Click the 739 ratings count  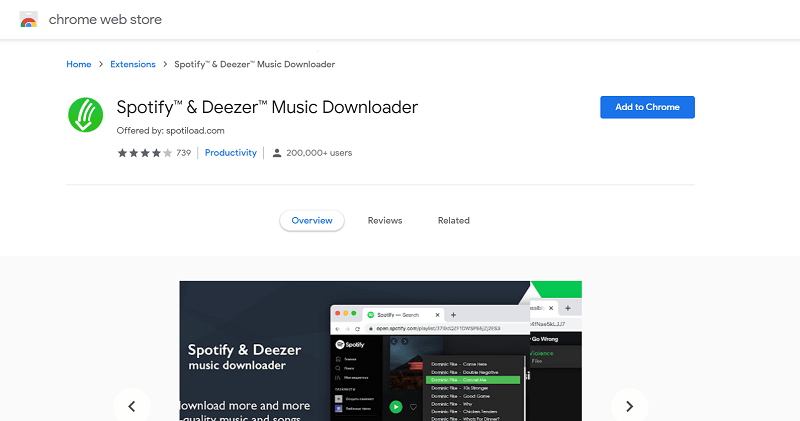[184, 153]
